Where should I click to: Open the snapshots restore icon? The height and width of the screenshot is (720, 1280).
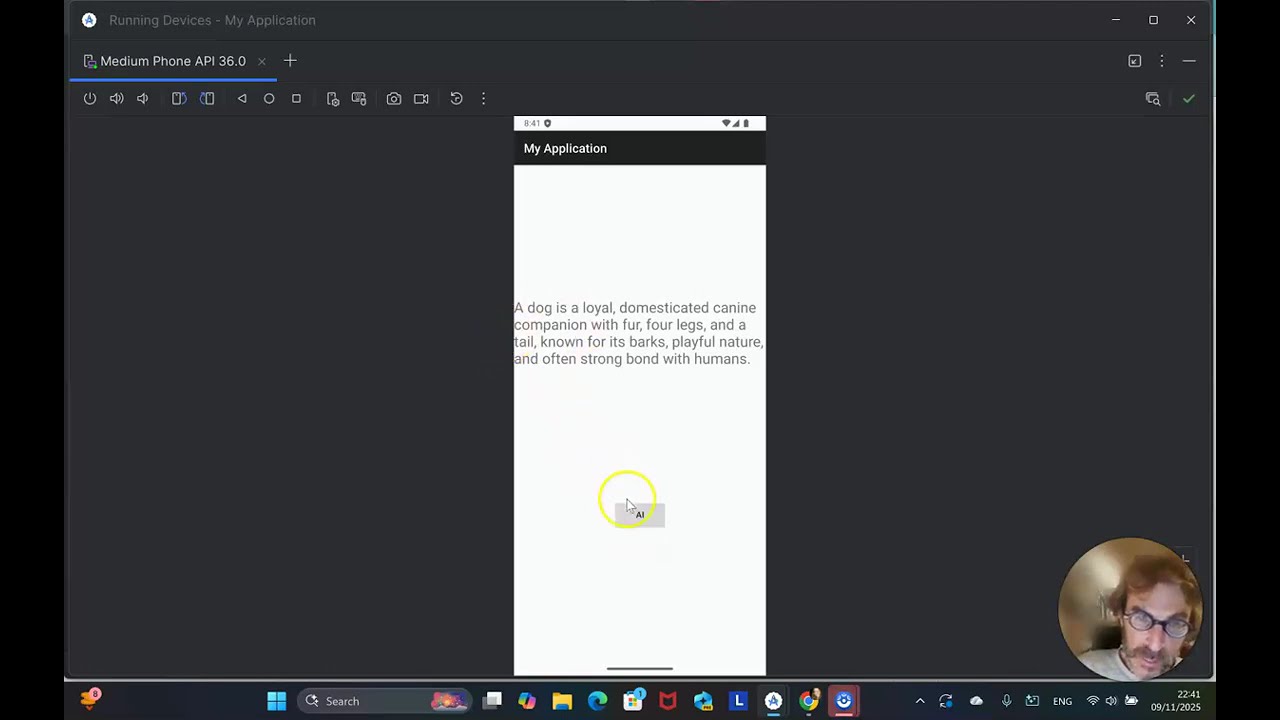point(456,99)
